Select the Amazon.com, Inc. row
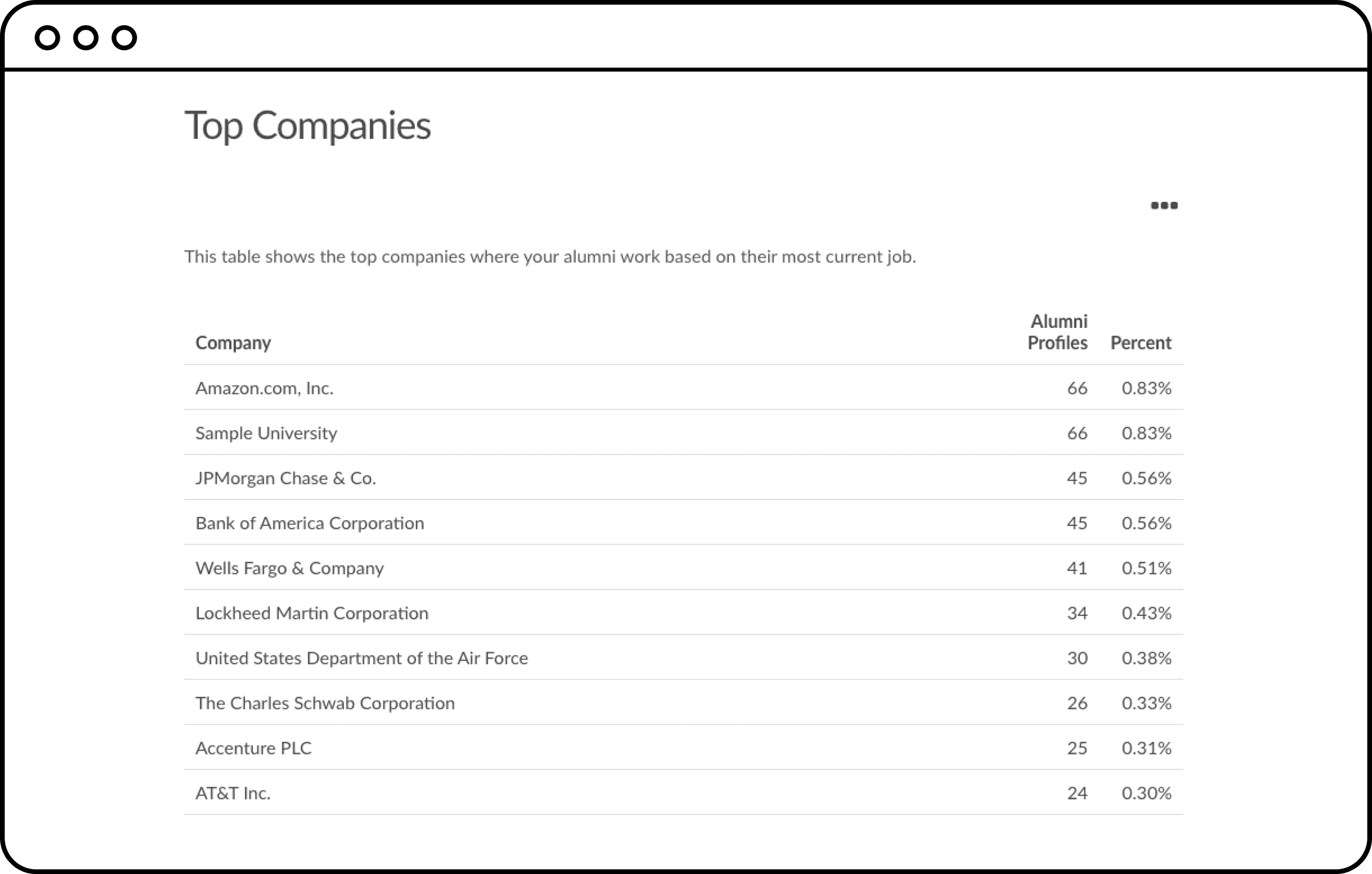The image size is (1372, 874). click(x=264, y=389)
